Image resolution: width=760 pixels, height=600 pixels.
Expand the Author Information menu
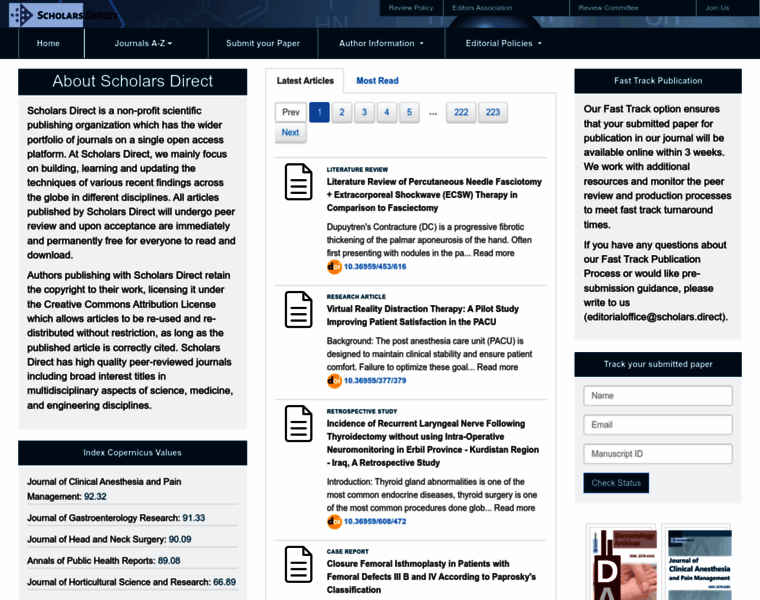click(x=381, y=43)
